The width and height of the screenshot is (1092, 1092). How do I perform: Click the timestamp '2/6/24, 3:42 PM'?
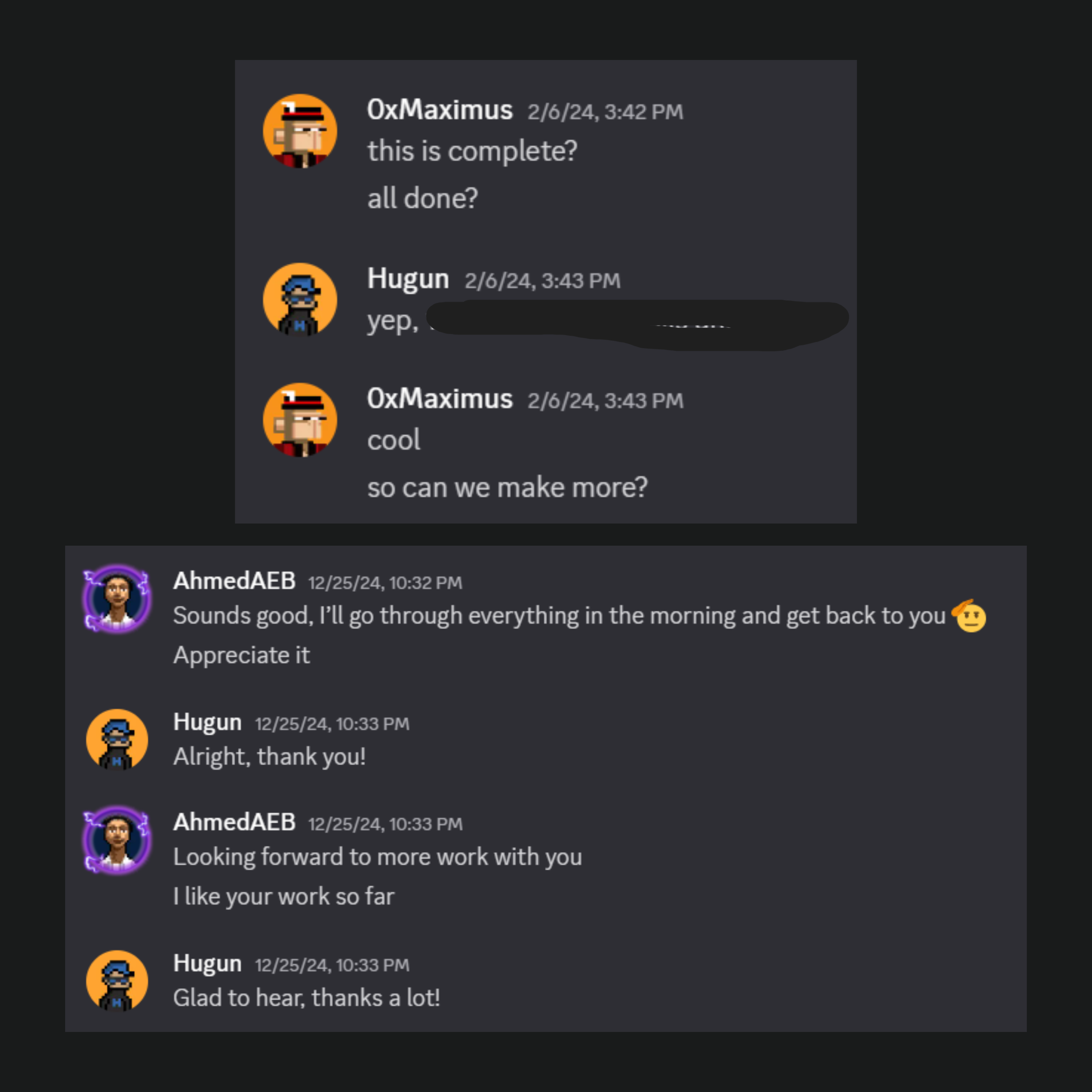(605, 111)
